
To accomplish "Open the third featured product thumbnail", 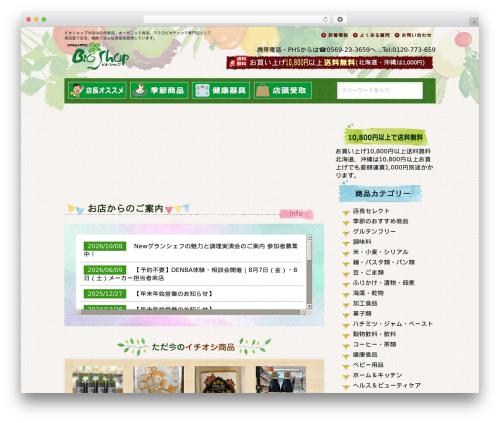I will click(x=220, y=379).
